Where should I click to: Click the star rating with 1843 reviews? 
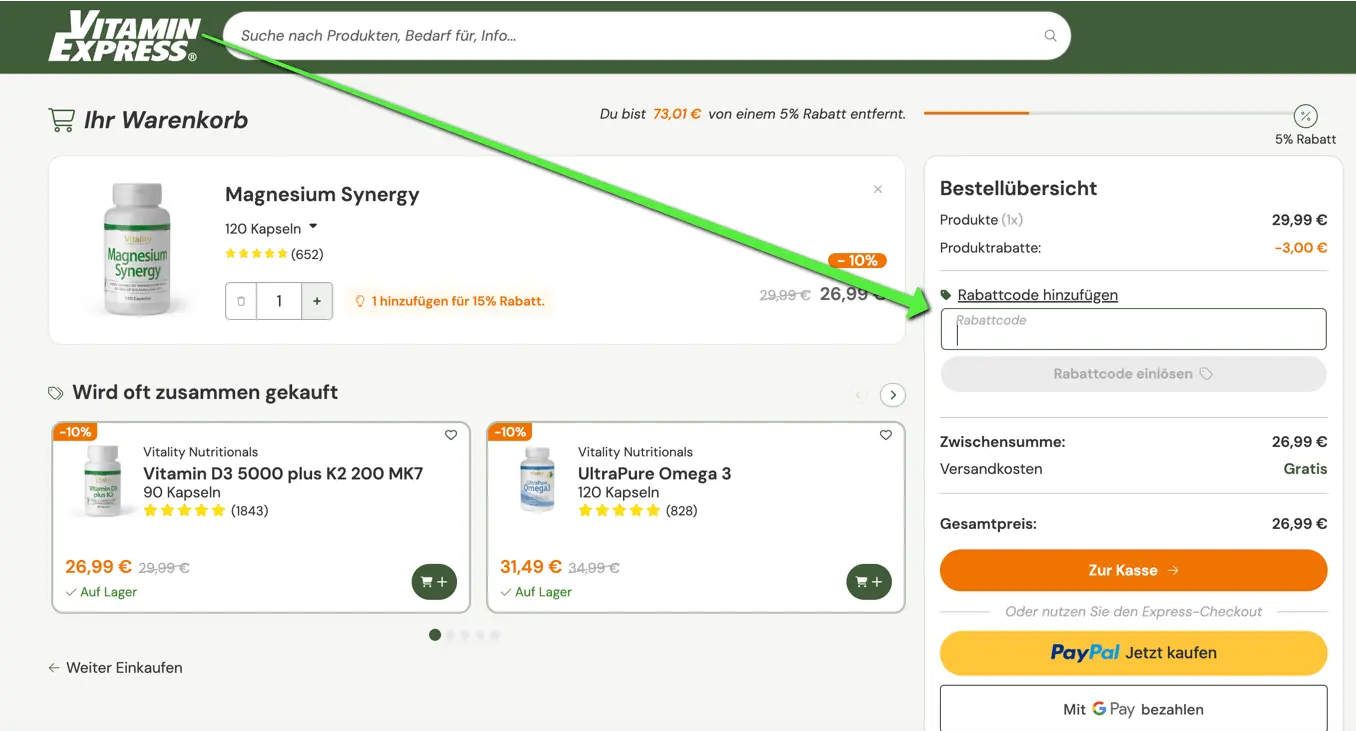click(184, 511)
